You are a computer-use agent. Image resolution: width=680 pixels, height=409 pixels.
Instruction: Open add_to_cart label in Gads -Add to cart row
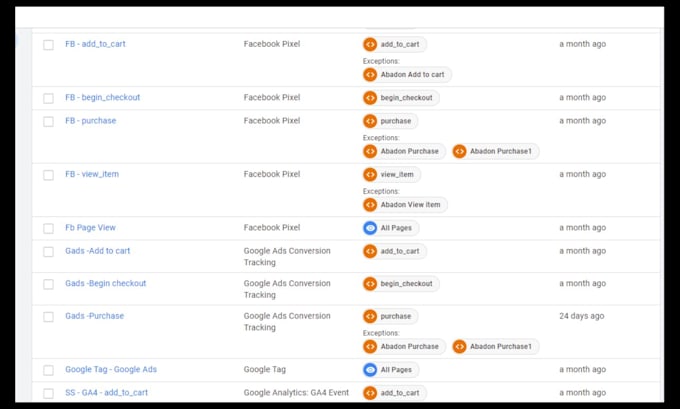click(x=400, y=251)
